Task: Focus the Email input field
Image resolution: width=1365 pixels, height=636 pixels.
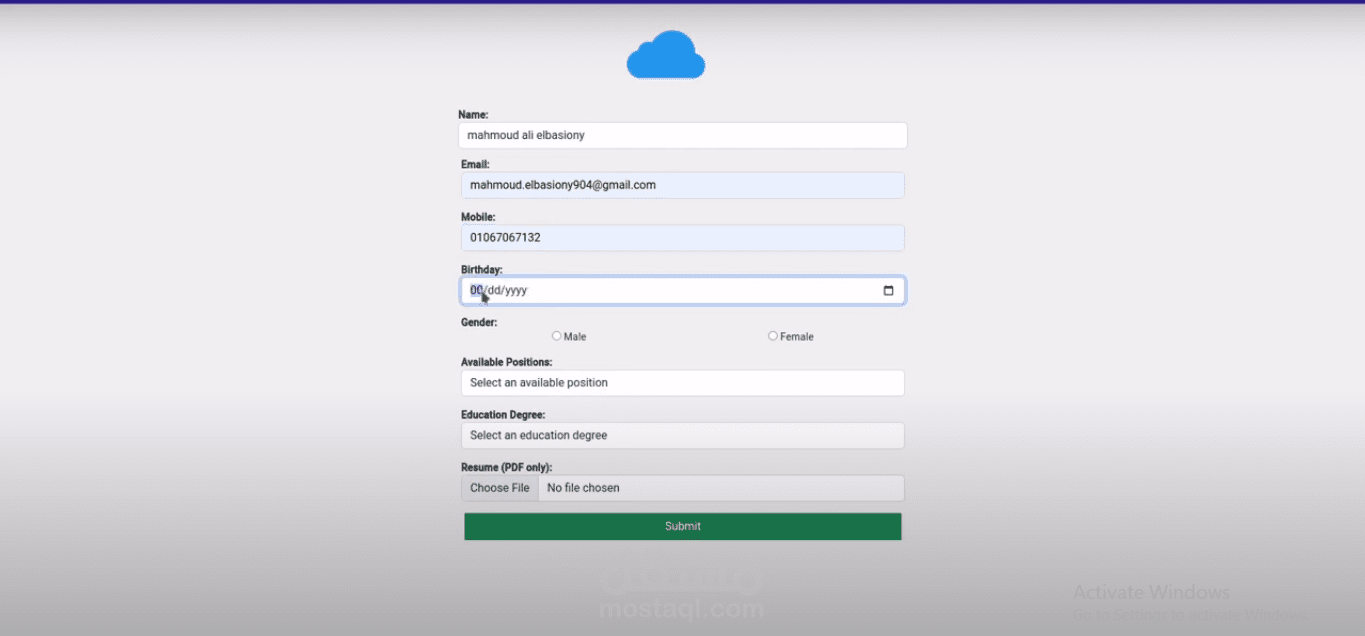Action: click(683, 185)
